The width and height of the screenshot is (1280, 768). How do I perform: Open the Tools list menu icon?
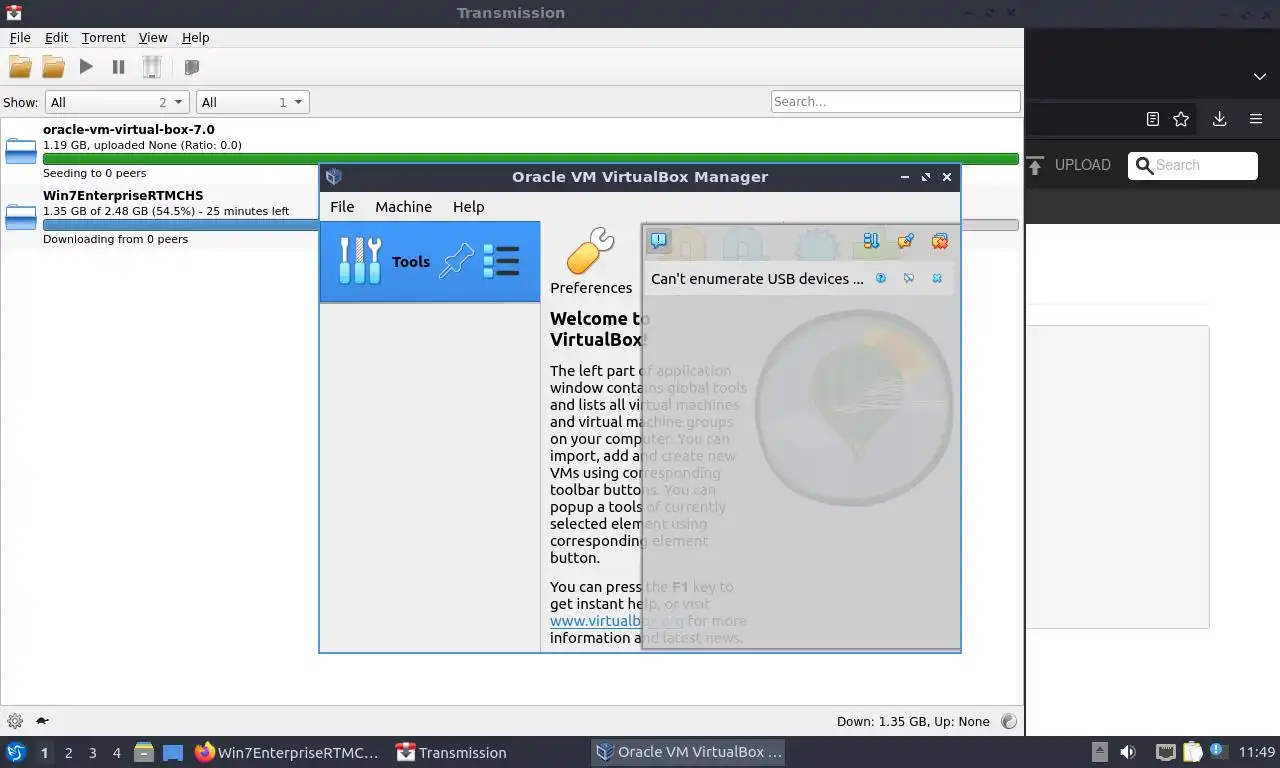(x=501, y=262)
